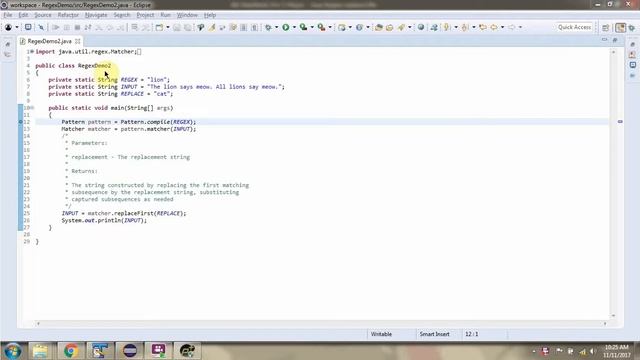The width and height of the screenshot is (640, 360).
Task: Maximize the editor area
Action: click(615, 40)
